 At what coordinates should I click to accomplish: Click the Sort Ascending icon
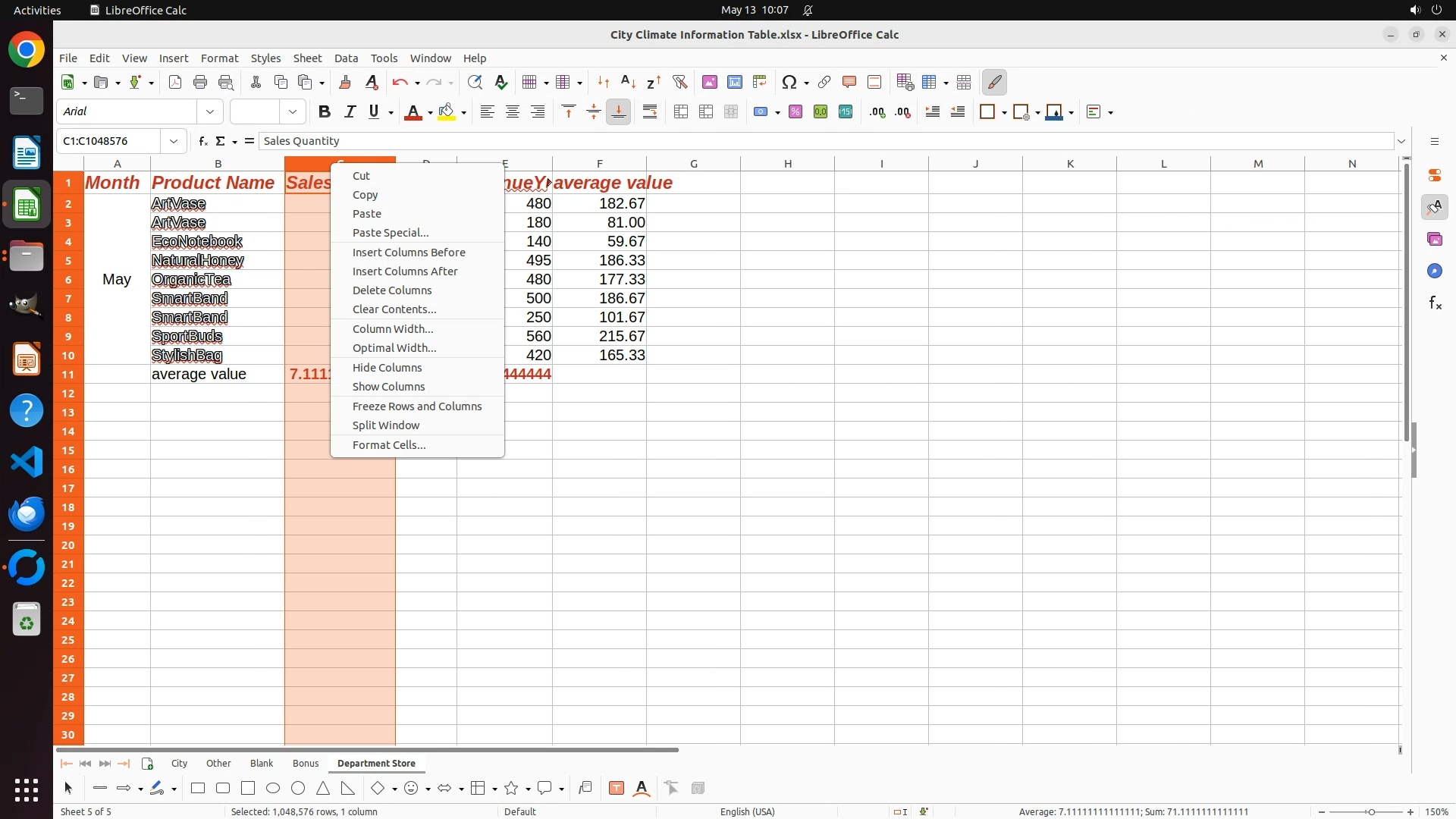point(628,83)
